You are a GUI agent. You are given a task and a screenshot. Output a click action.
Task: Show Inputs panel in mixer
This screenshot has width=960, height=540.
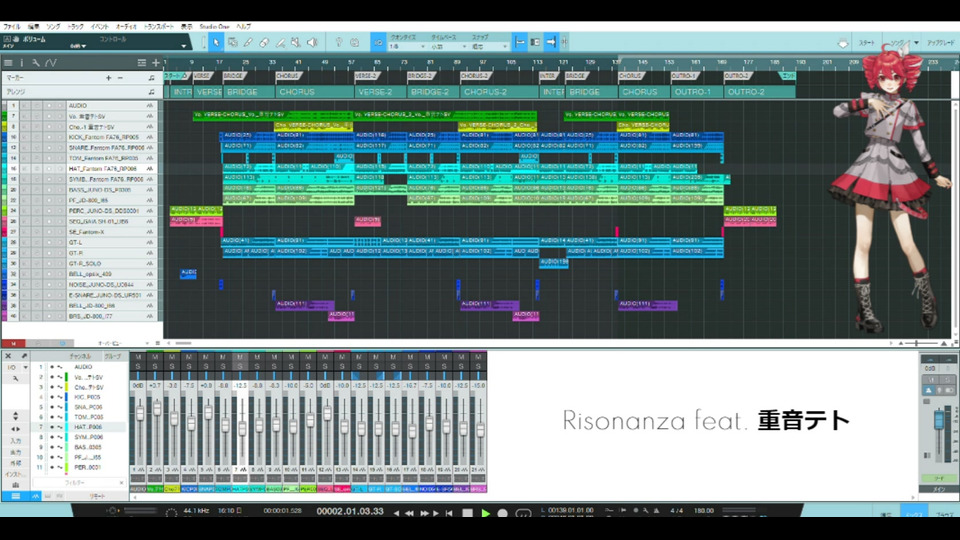pyautogui.click(x=15, y=441)
